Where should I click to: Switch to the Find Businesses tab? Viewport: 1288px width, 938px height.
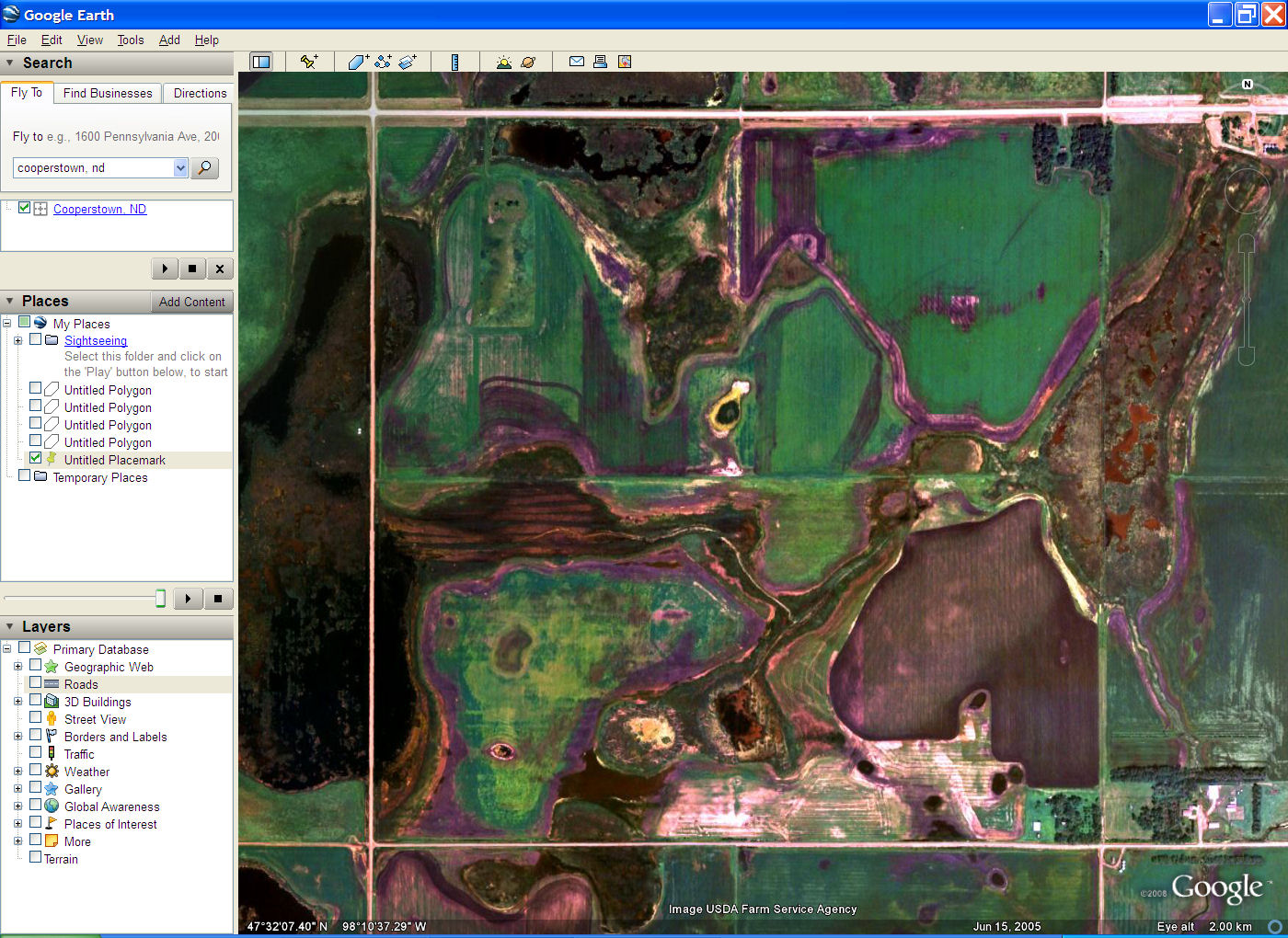[x=108, y=93]
